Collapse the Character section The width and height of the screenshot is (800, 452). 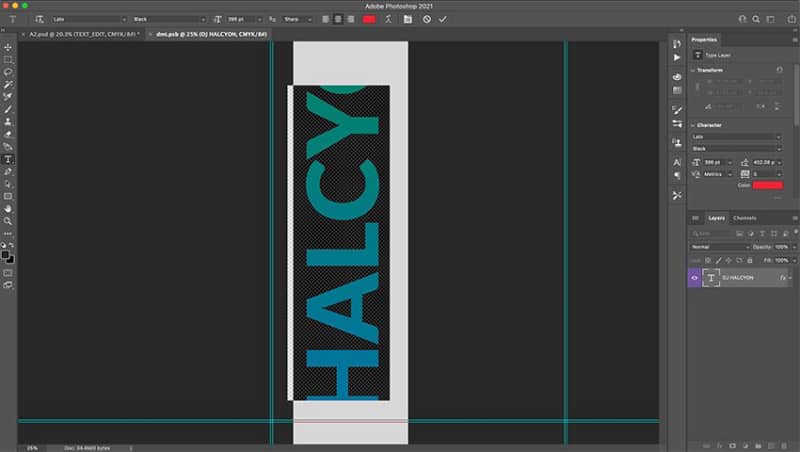[692, 125]
